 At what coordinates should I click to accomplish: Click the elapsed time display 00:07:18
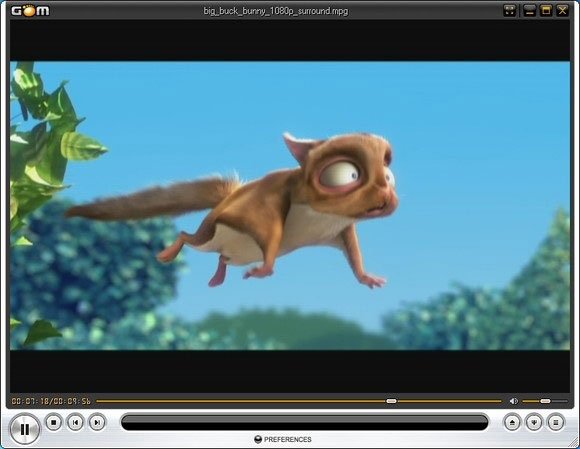[x=30, y=401]
